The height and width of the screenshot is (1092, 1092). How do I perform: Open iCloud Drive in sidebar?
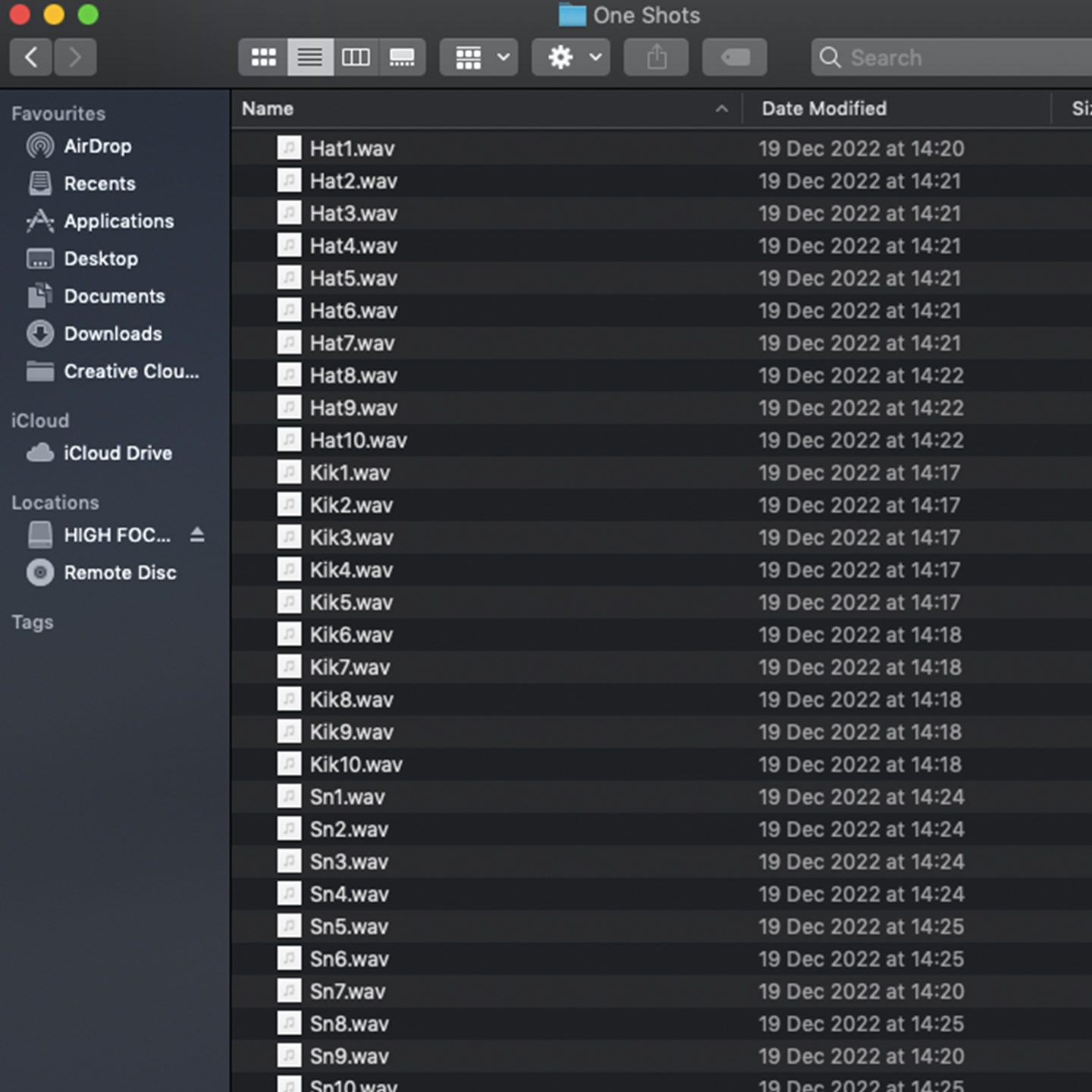coord(118,453)
